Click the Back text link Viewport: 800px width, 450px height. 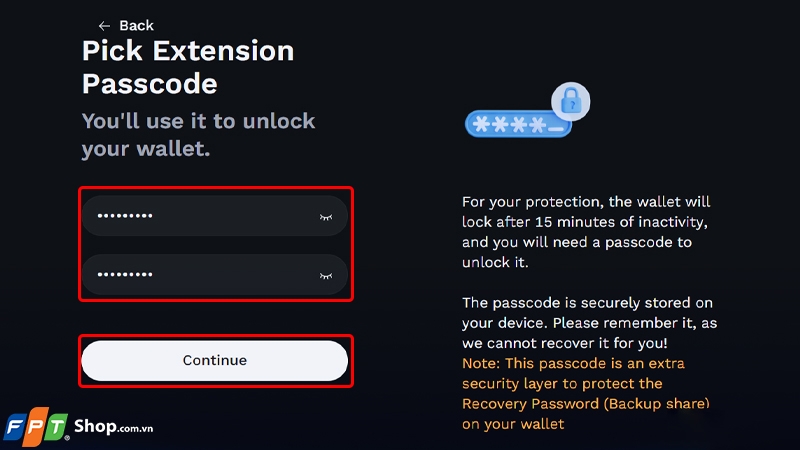[137, 25]
